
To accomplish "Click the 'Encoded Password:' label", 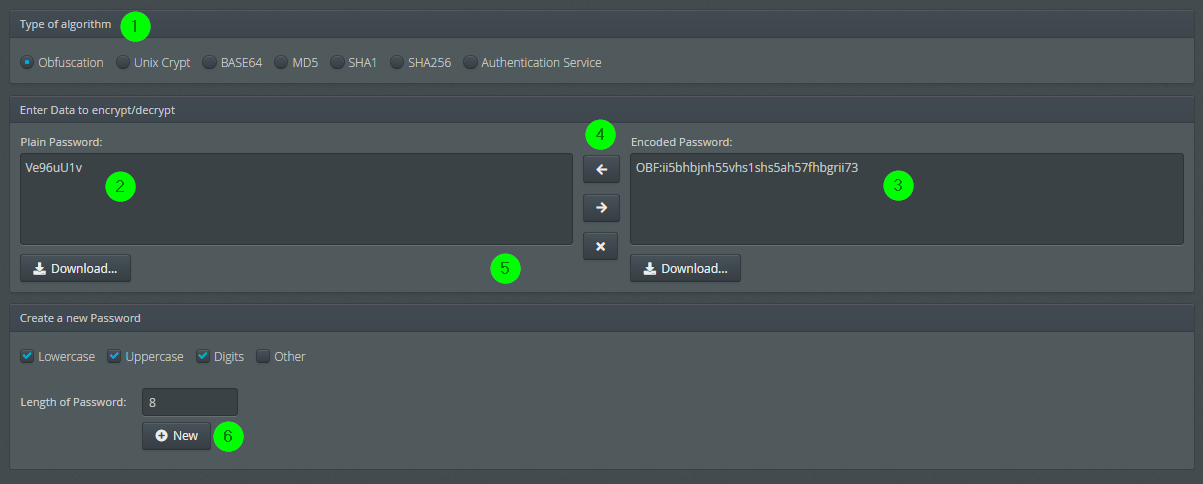I will pyautogui.click(x=682, y=142).
